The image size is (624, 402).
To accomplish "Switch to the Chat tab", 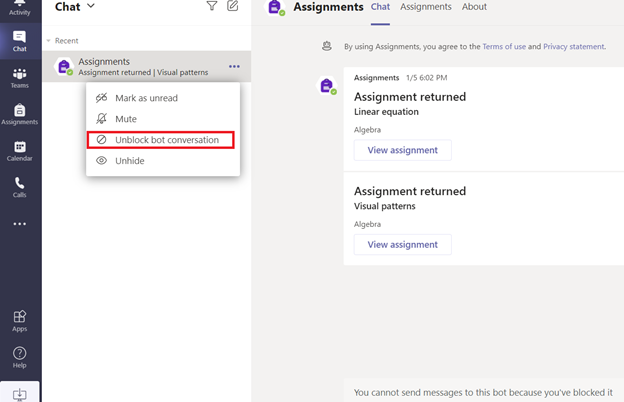I will coord(380,7).
